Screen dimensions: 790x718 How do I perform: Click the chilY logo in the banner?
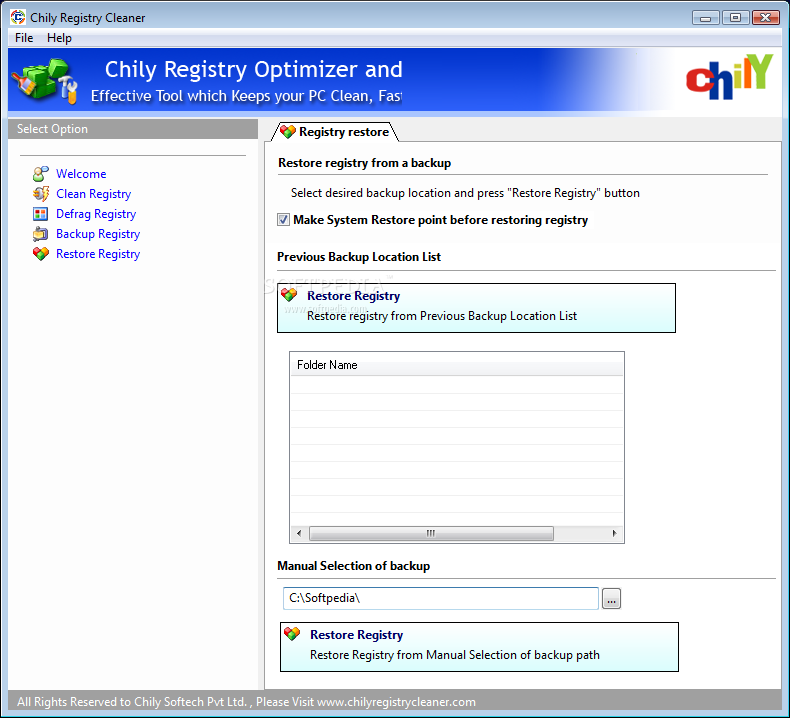click(729, 78)
